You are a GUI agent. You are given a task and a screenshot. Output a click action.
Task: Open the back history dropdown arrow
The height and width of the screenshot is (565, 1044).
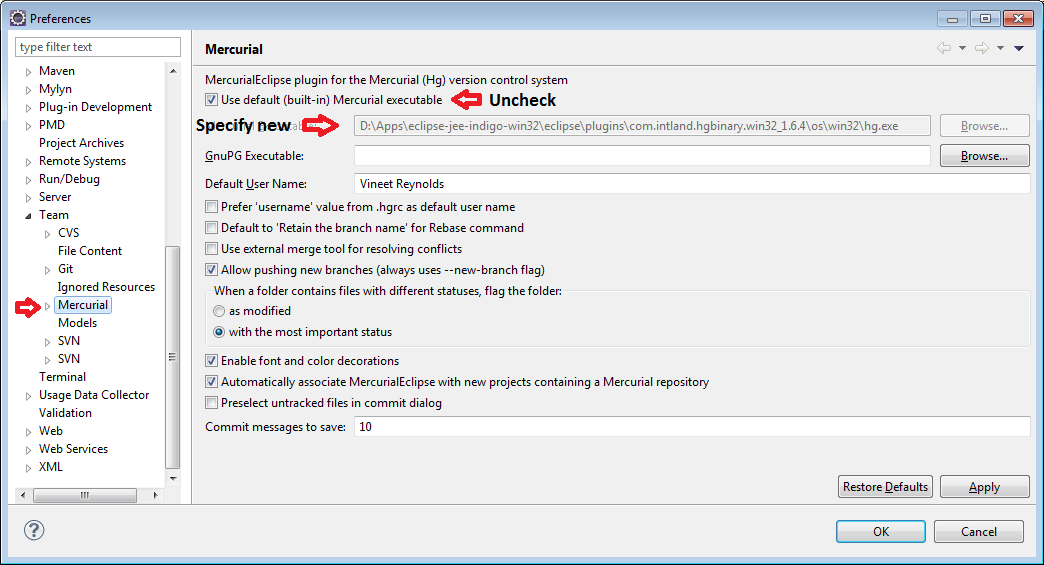(x=962, y=48)
